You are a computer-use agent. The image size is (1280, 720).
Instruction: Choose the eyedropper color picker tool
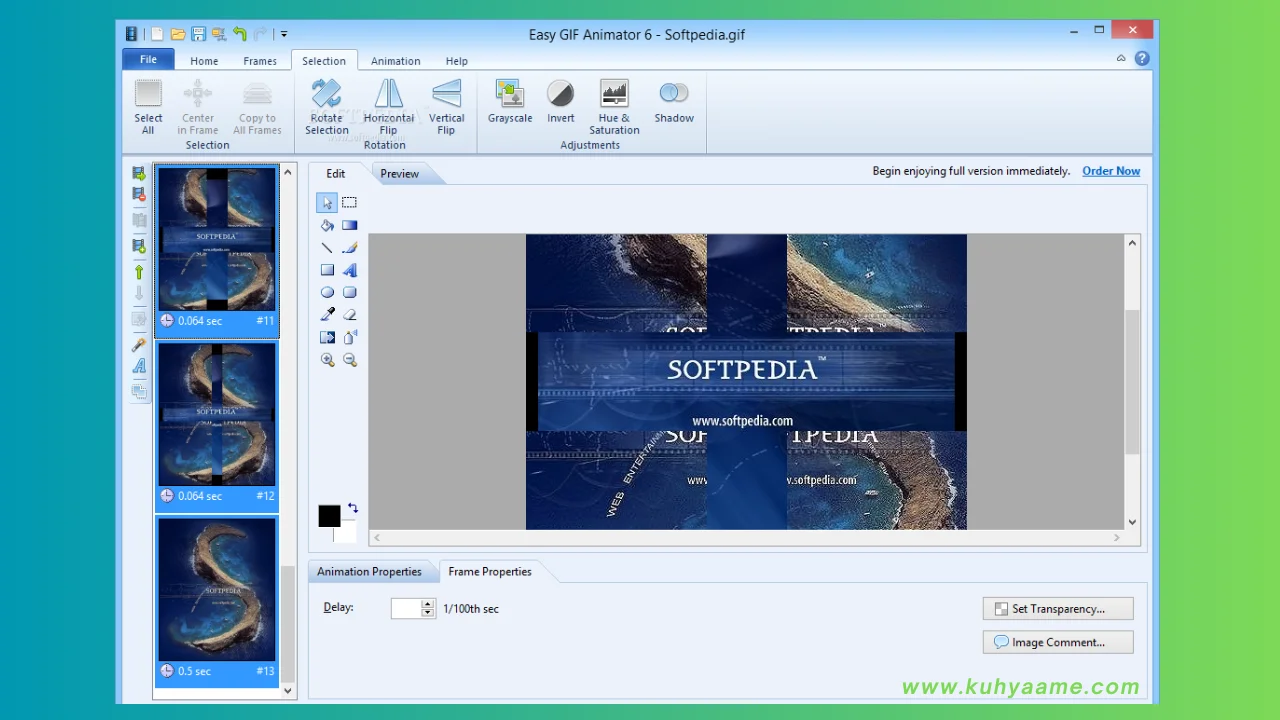coord(327,314)
